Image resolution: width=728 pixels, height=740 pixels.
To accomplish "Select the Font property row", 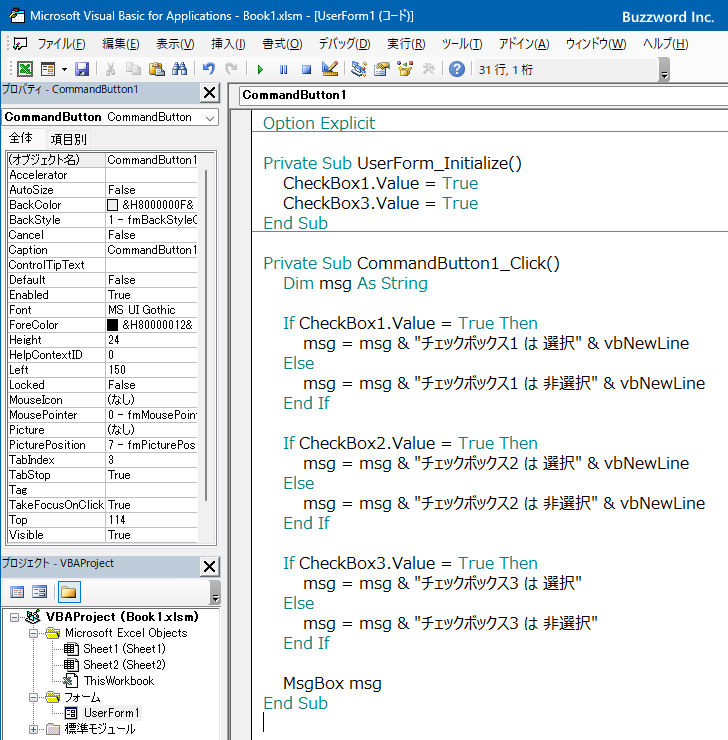I will 102,310.
